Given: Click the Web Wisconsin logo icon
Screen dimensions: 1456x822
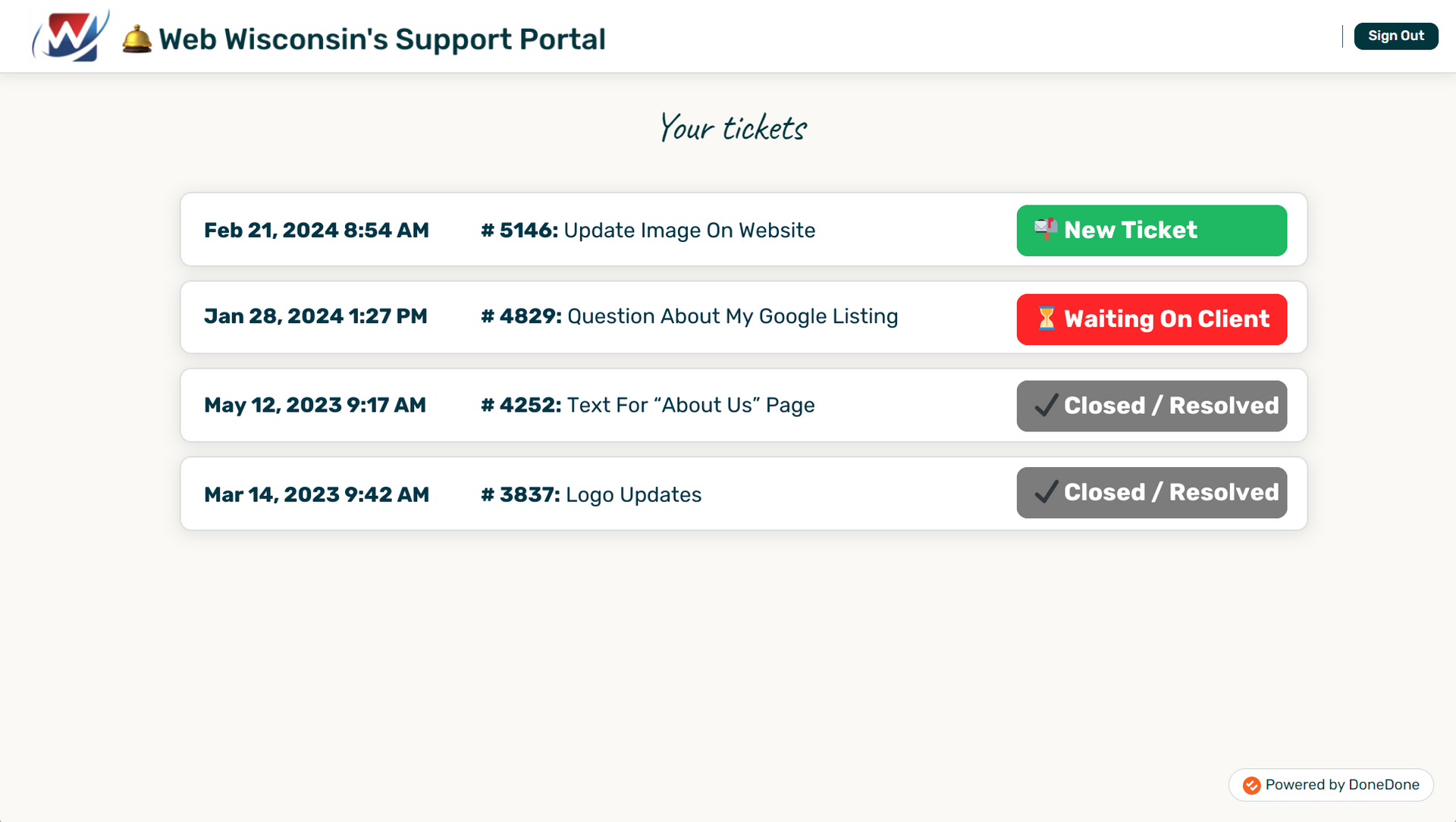Looking at the screenshot, I should [71, 36].
